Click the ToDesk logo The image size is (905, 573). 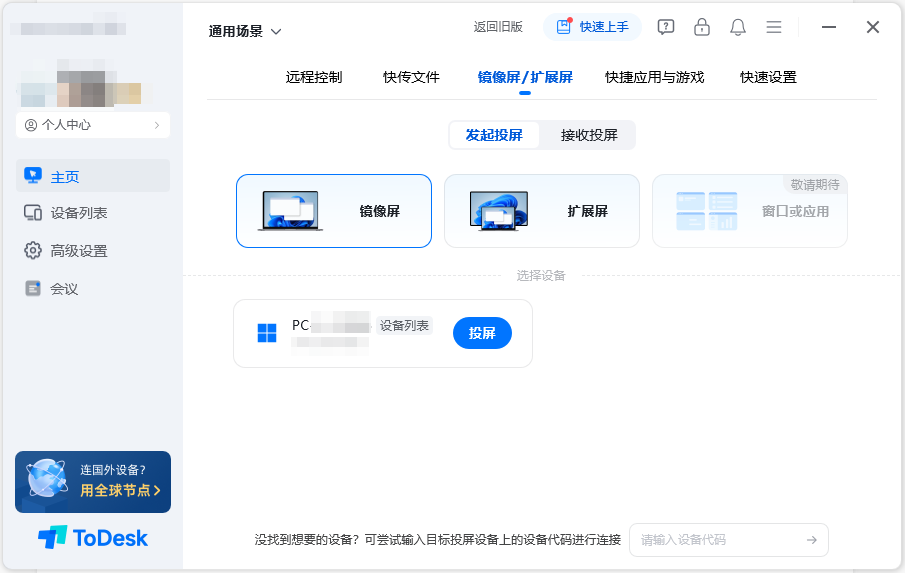[x=93, y=538]
